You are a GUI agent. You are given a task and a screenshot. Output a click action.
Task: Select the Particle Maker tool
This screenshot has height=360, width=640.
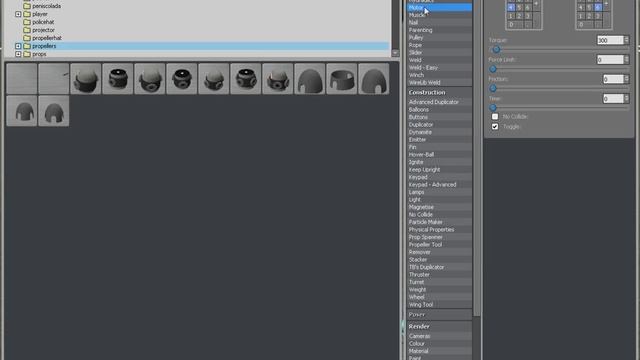click(x=439, y=222)
